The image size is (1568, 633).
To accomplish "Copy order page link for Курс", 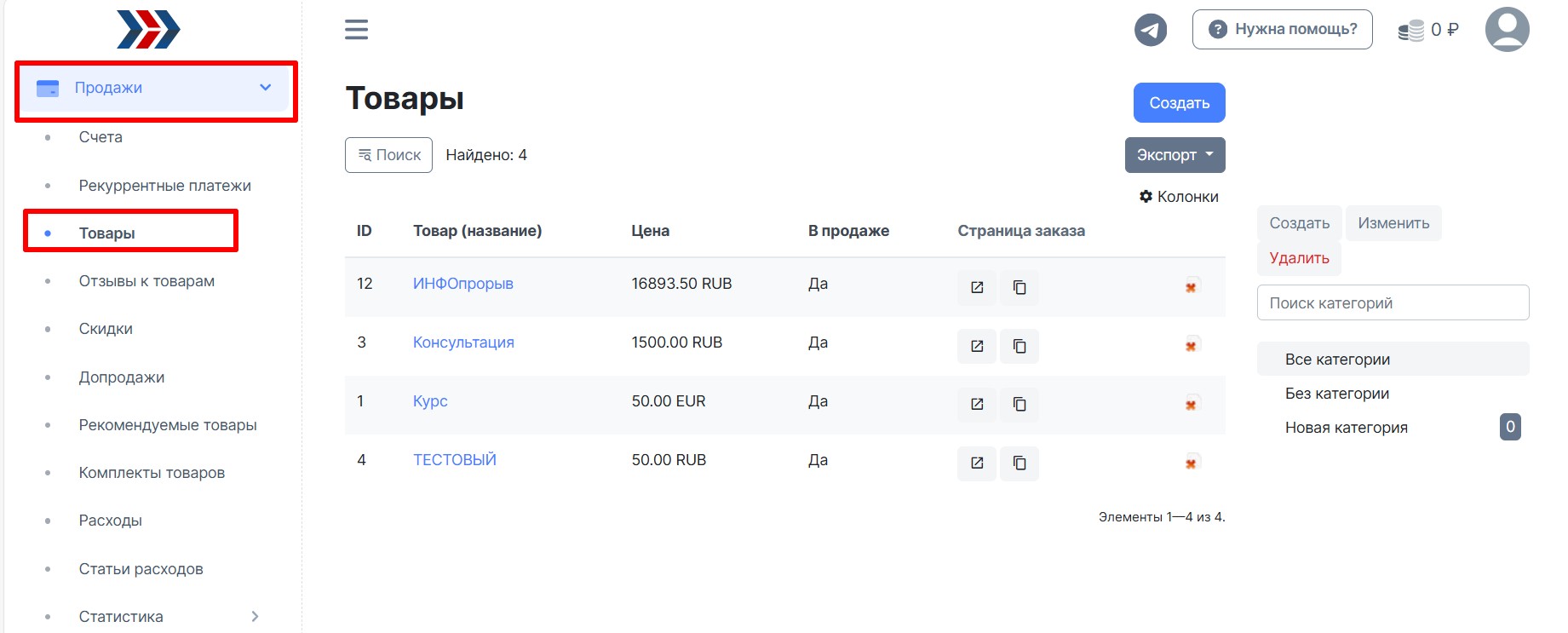I will [1019, 405].
